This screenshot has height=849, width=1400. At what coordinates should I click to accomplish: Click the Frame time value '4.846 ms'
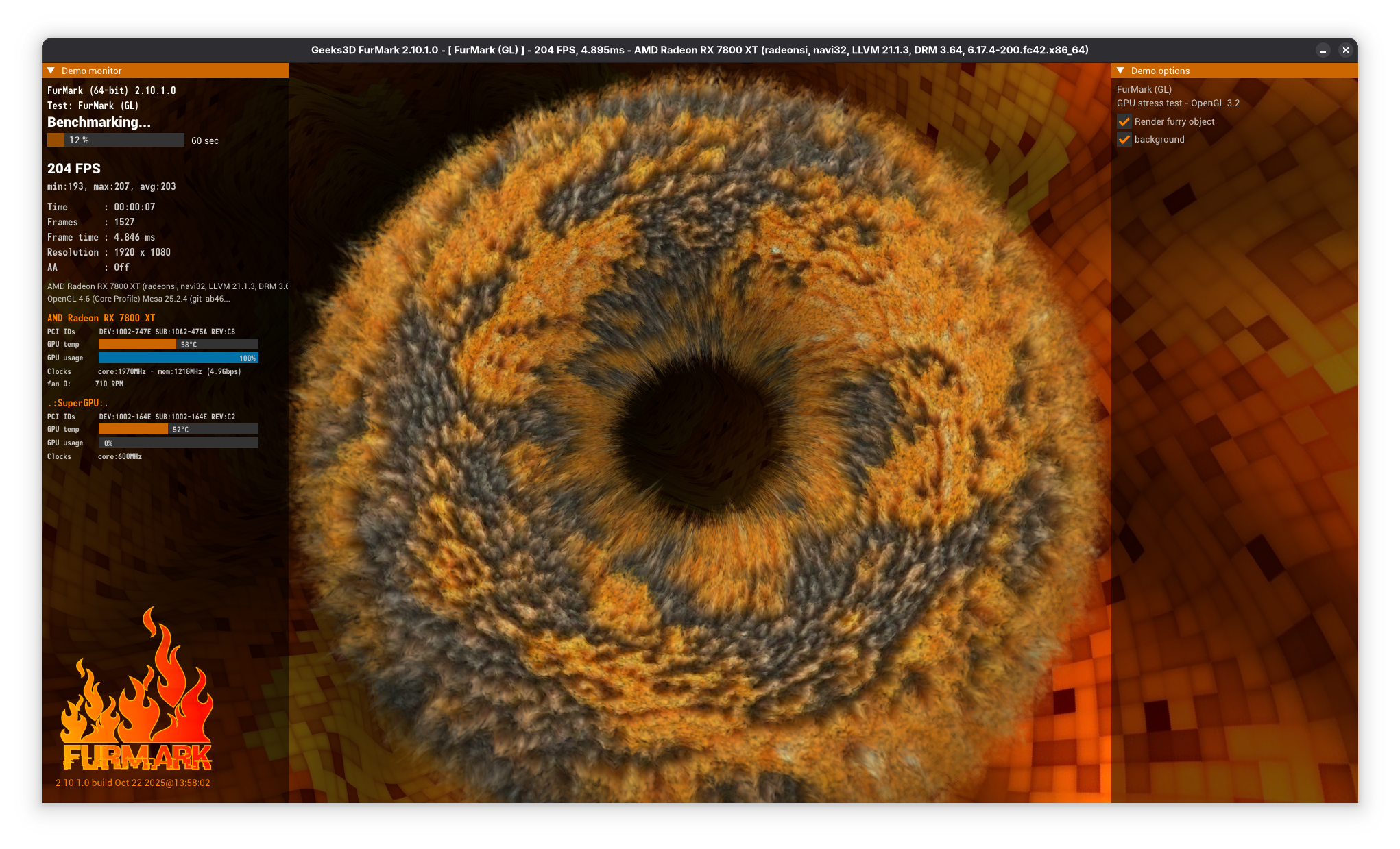pos(134,237)
